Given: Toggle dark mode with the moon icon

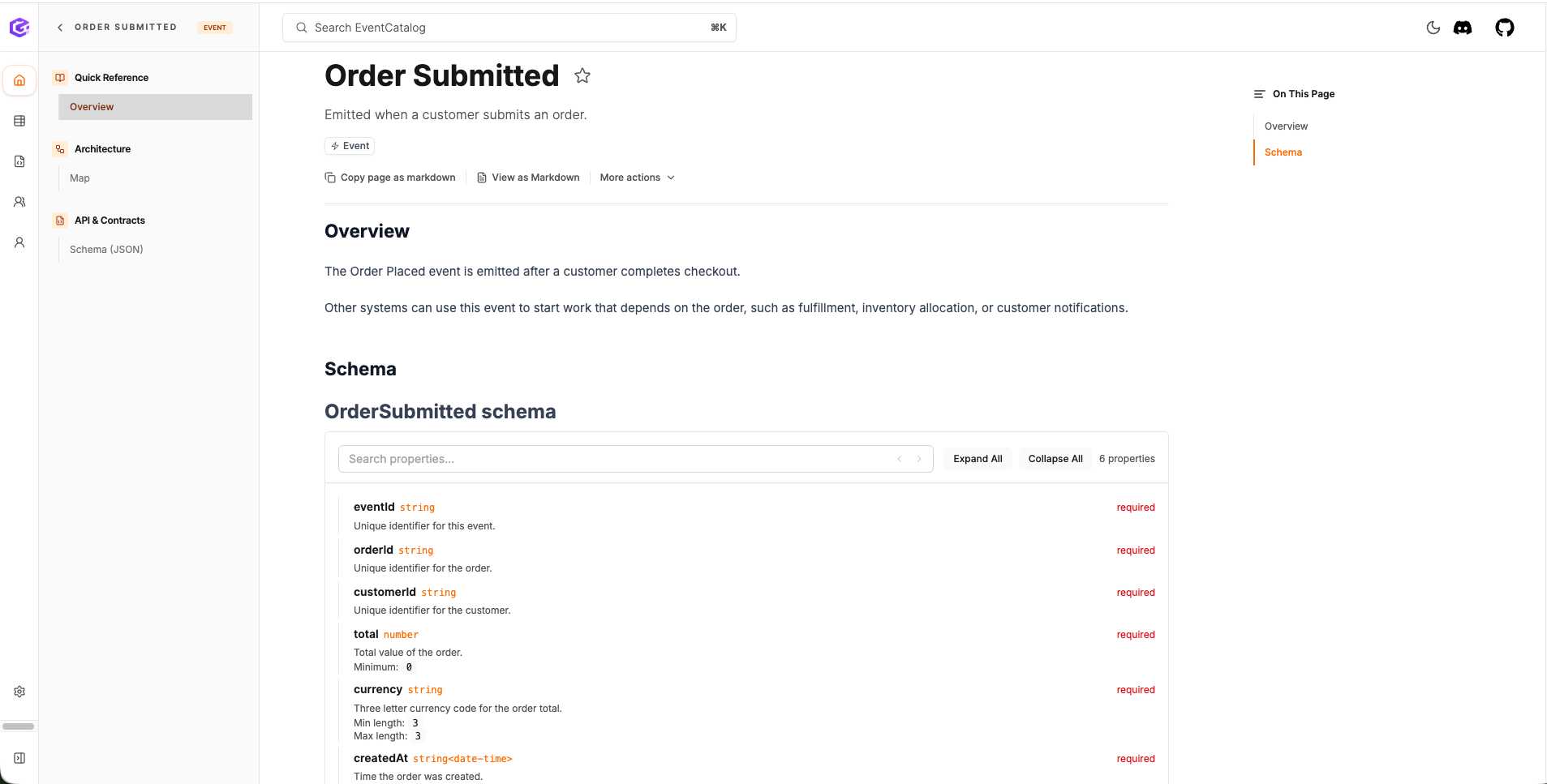Looking at the screenshot, I should [x=1433, y=28].
